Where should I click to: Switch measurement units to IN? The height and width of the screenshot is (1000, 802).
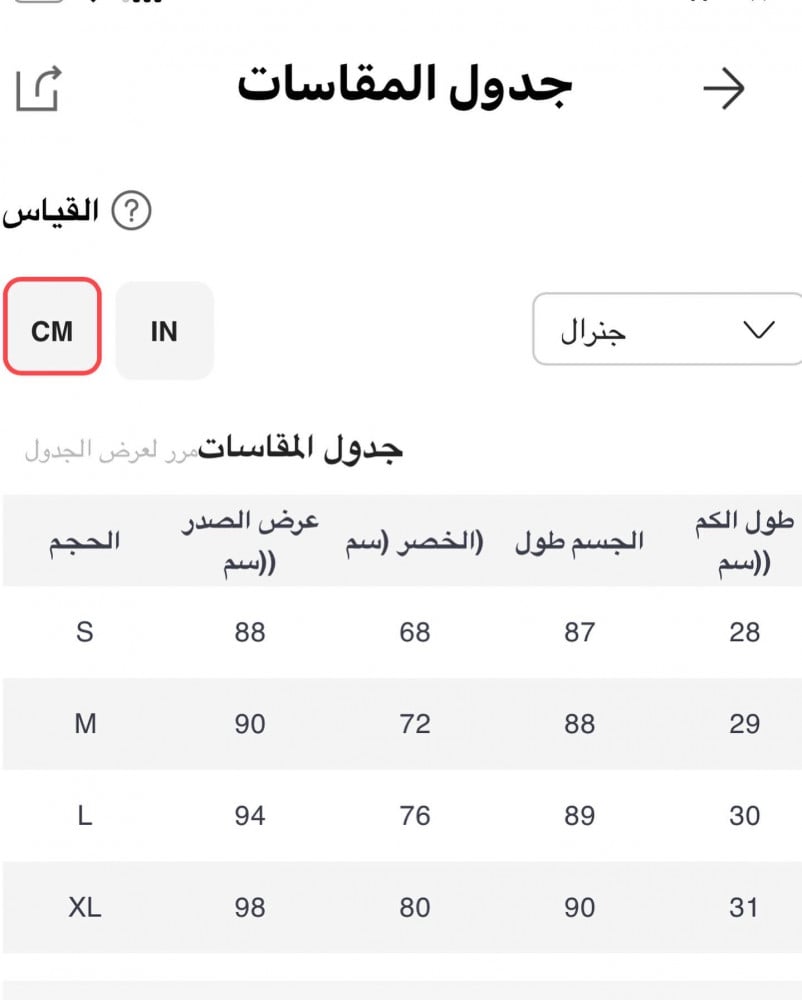click(164, 330)
